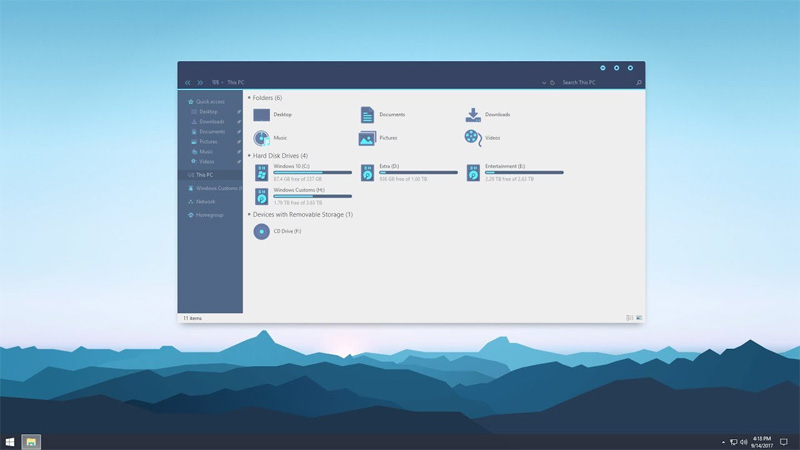800x450 pixels.
Task: Open the address bar history dropdown
Action: click(544, 83)
